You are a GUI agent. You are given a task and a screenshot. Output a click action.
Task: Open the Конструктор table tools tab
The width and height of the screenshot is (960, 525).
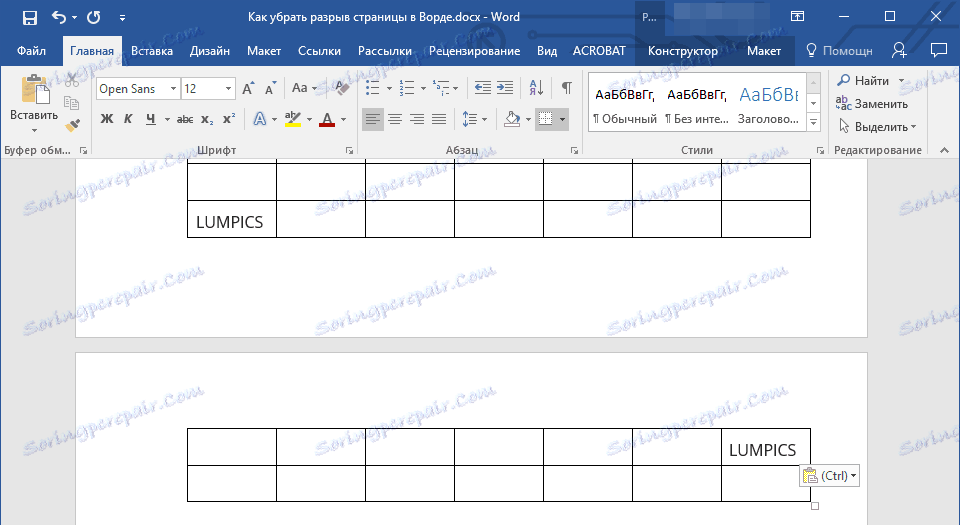(683, 51)
